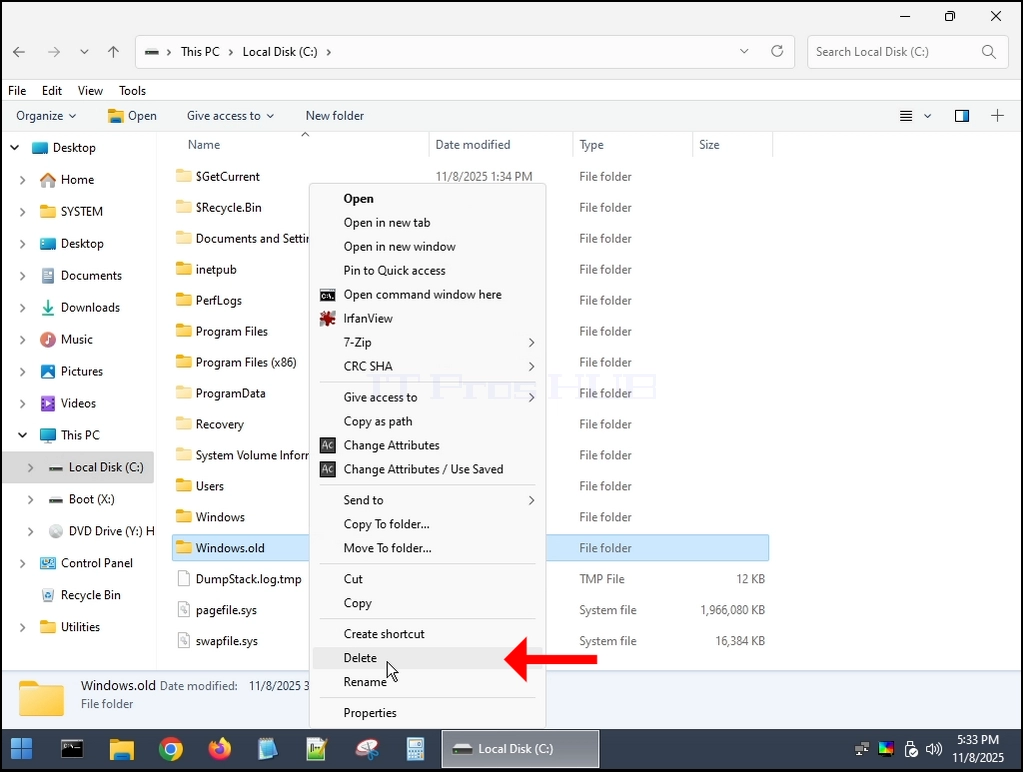Open the Organize dropdown
Viewport: 1023px width, 772px height.
(x=46, y=116)
